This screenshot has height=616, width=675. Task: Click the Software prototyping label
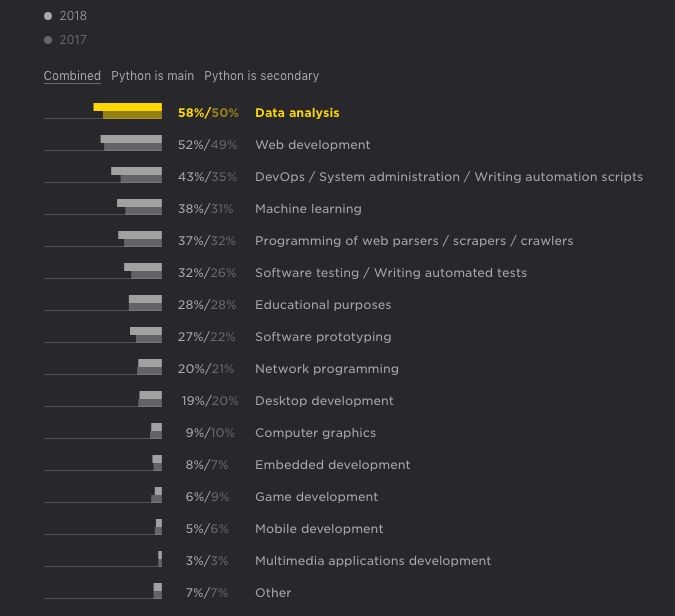coord(323,337)
